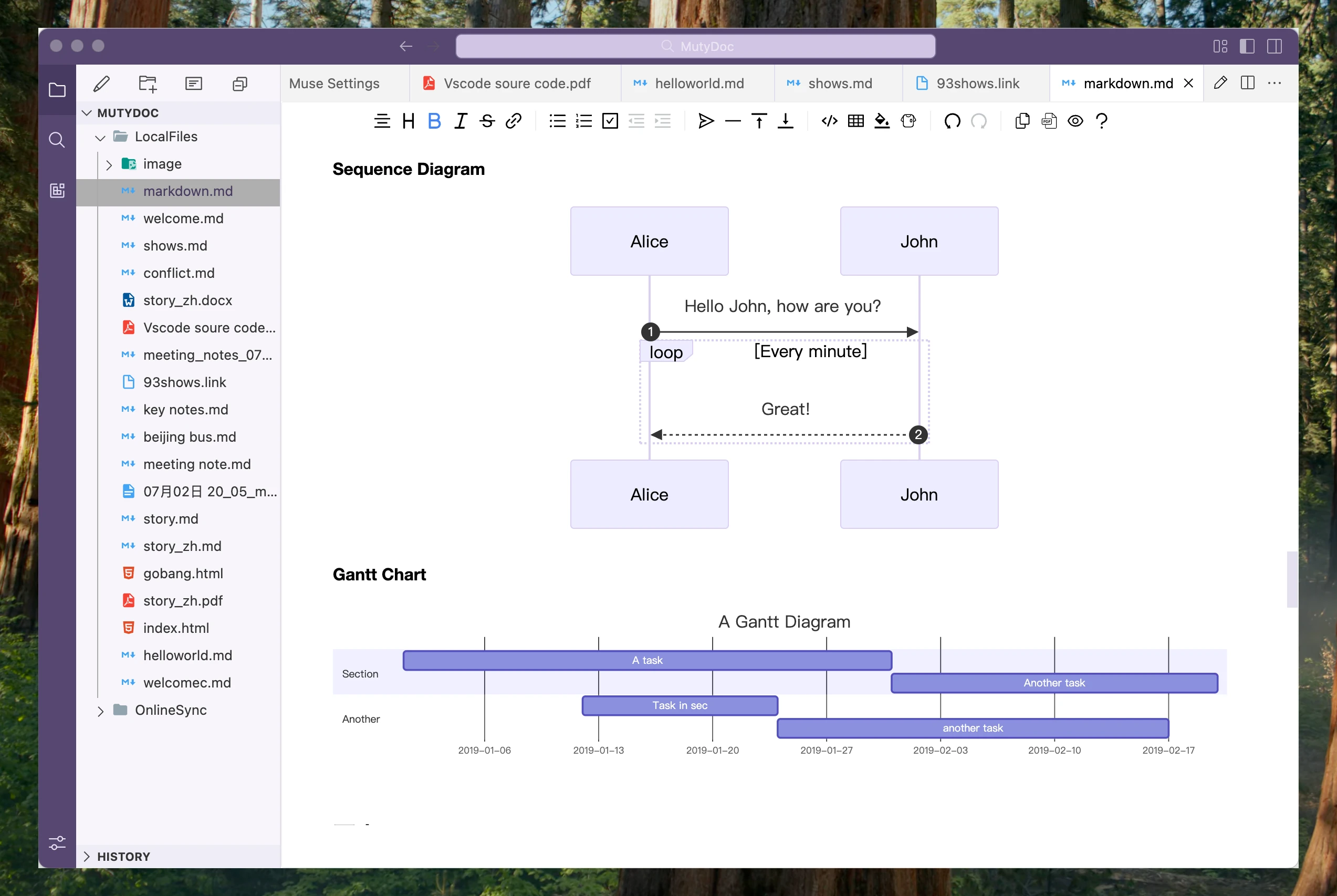This screenshot has width=1337, height=896.
Task: Click the undo arrow icon
Action: pyautogui.click(x=952, y=121)
